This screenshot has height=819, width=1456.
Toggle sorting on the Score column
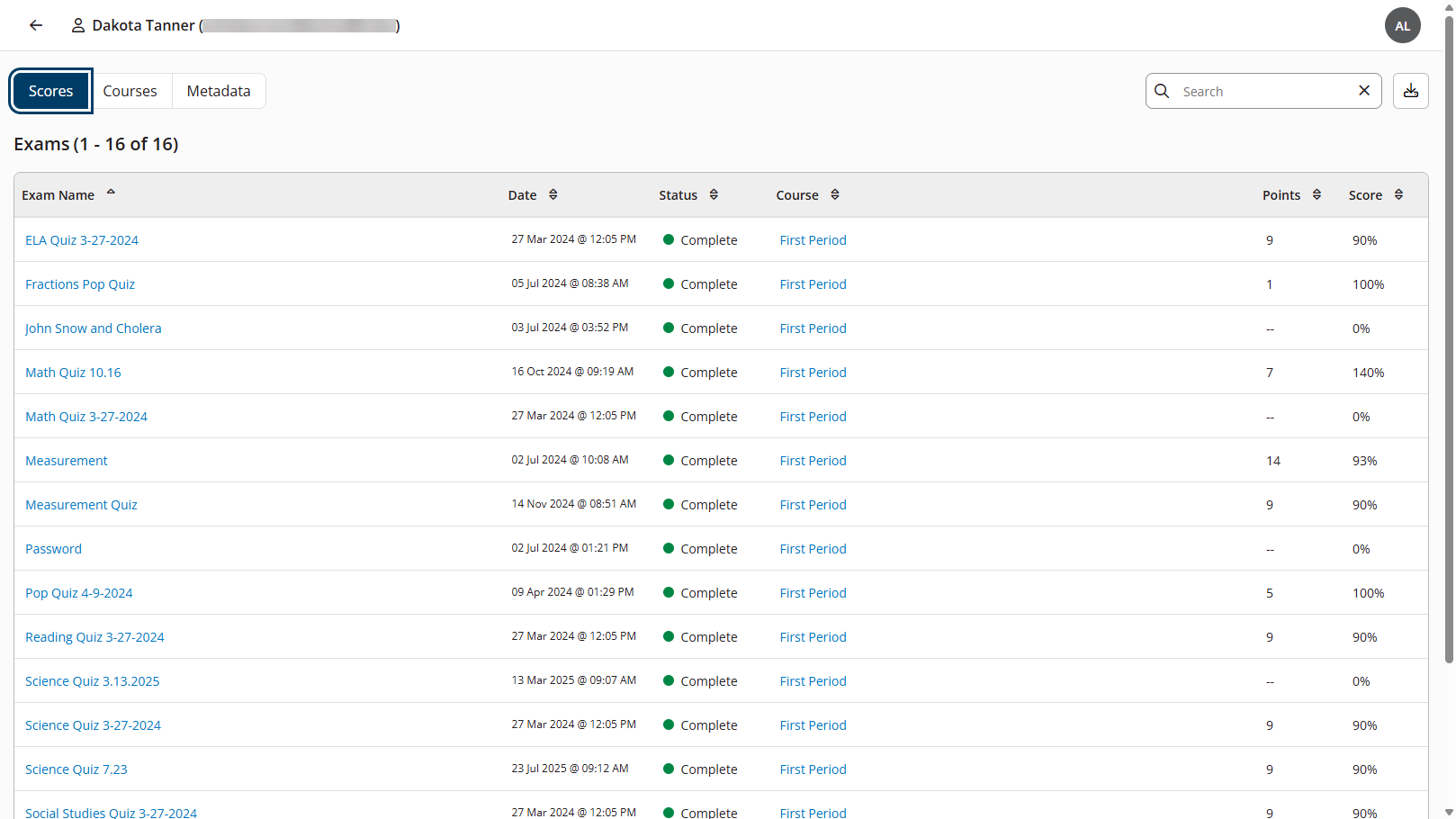coord(1398,194)
